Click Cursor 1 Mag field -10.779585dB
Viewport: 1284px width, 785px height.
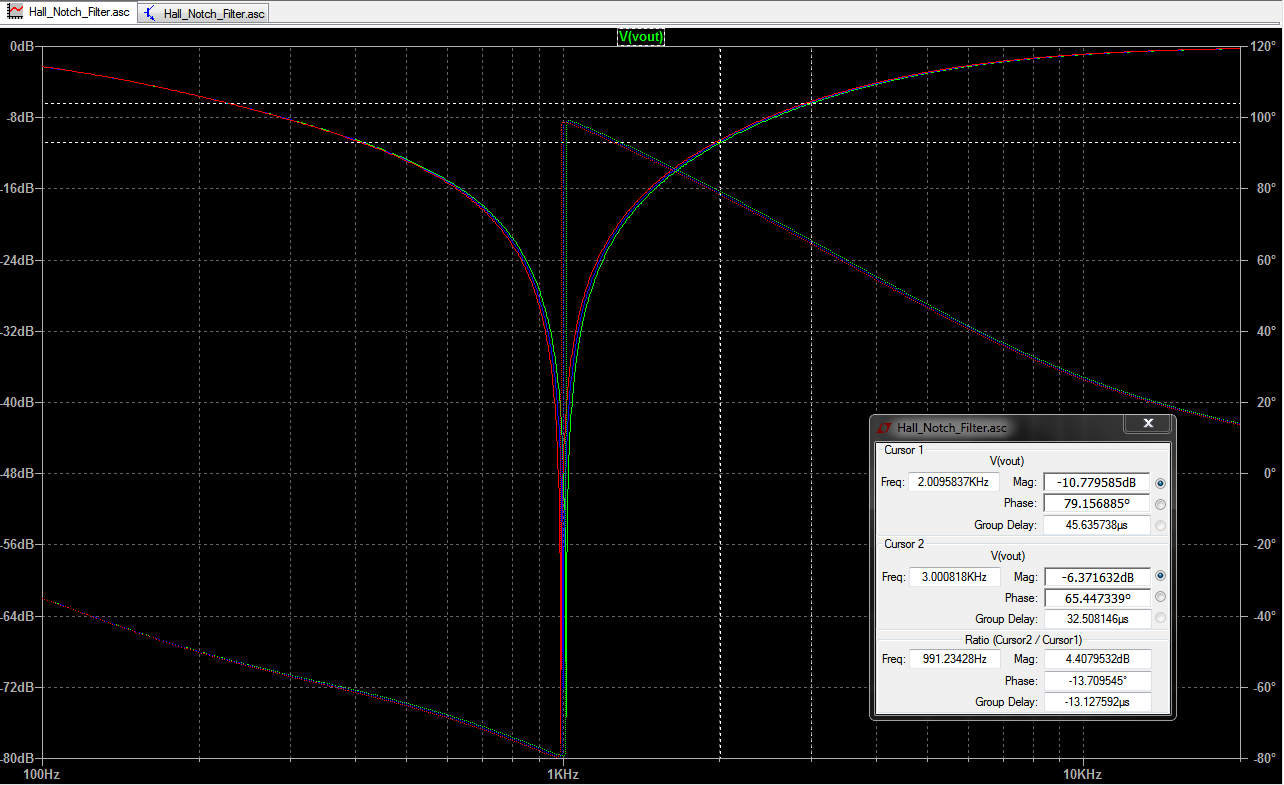[1096, 483]
